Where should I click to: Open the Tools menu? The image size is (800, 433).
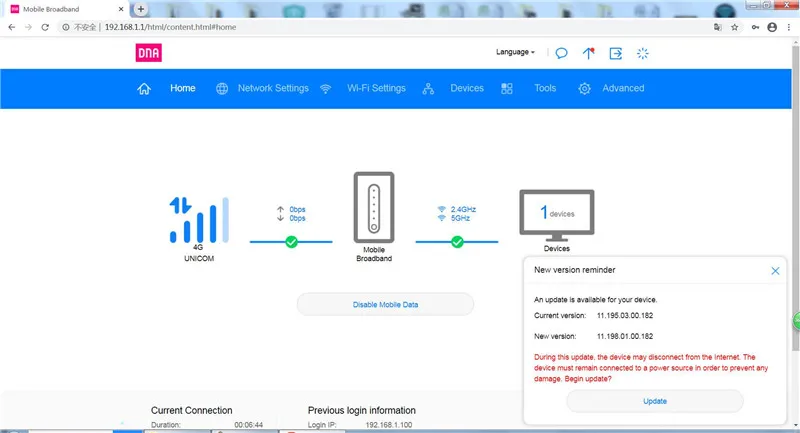click(x=545, y=88)
